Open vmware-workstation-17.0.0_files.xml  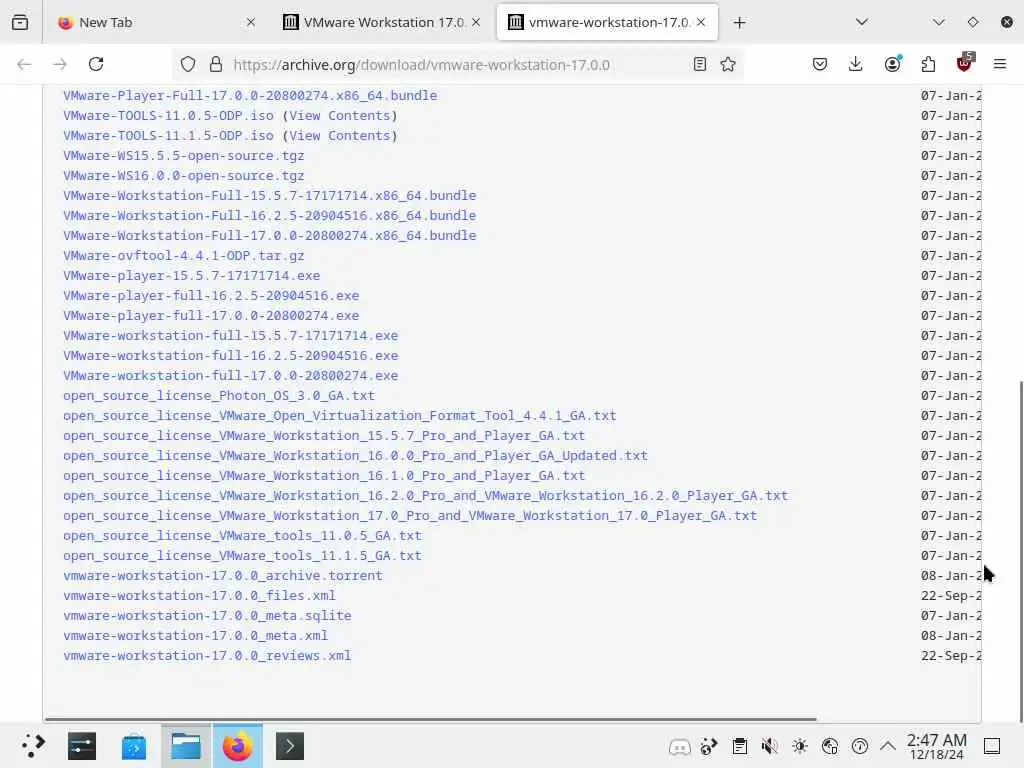[199, 596]
